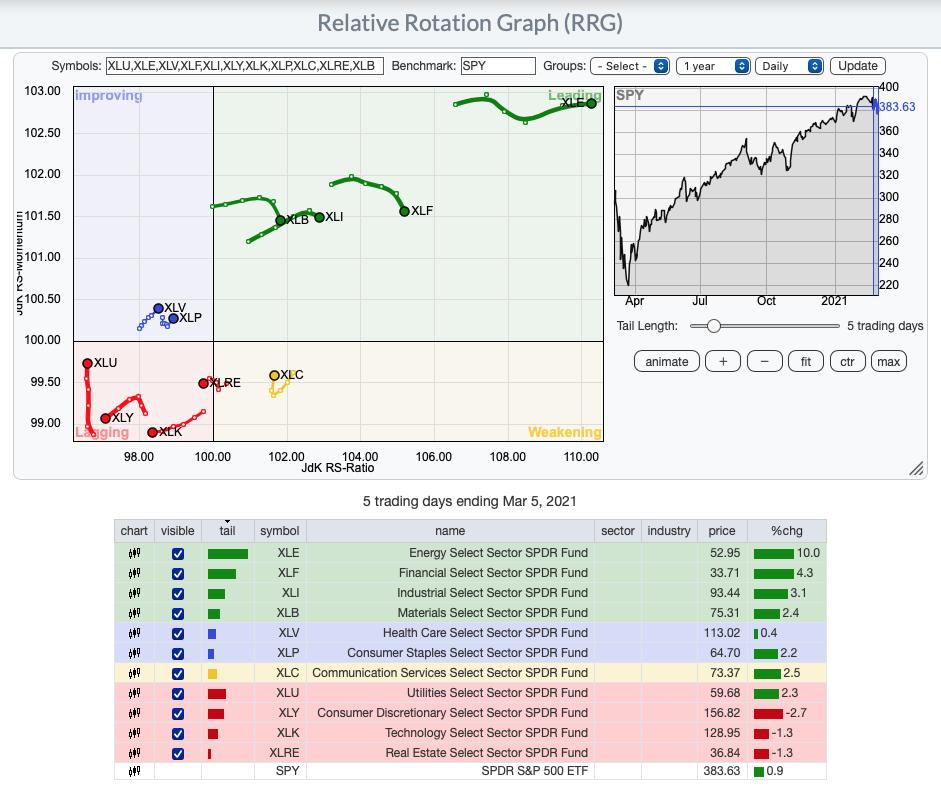Viewport: 941px width, 786px height.
Task: Sort table by symbol column
Action: [x=280, y=531]
